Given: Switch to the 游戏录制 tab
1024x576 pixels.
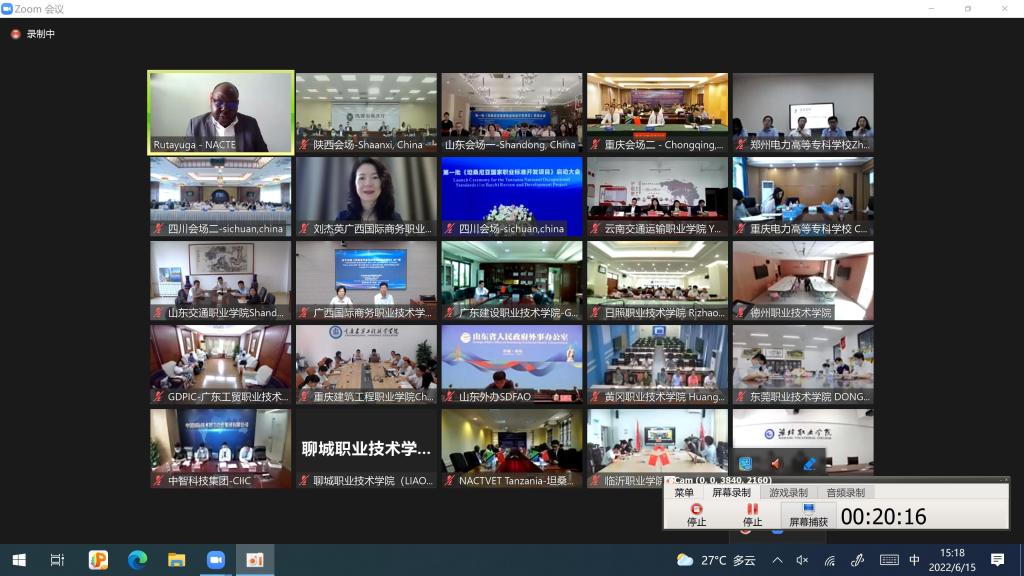Looking at the screenshot, I should 787,492.
